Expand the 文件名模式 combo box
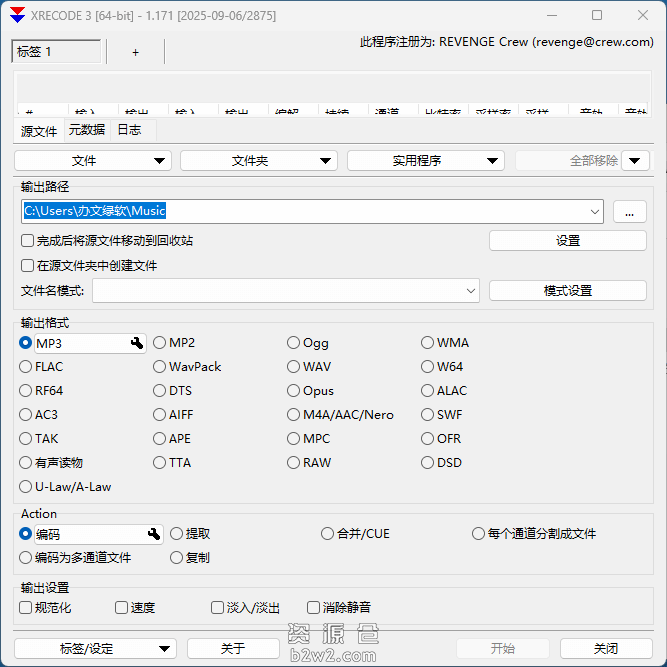The height and width of the screenshot is (667, 667). click(471, 291)
